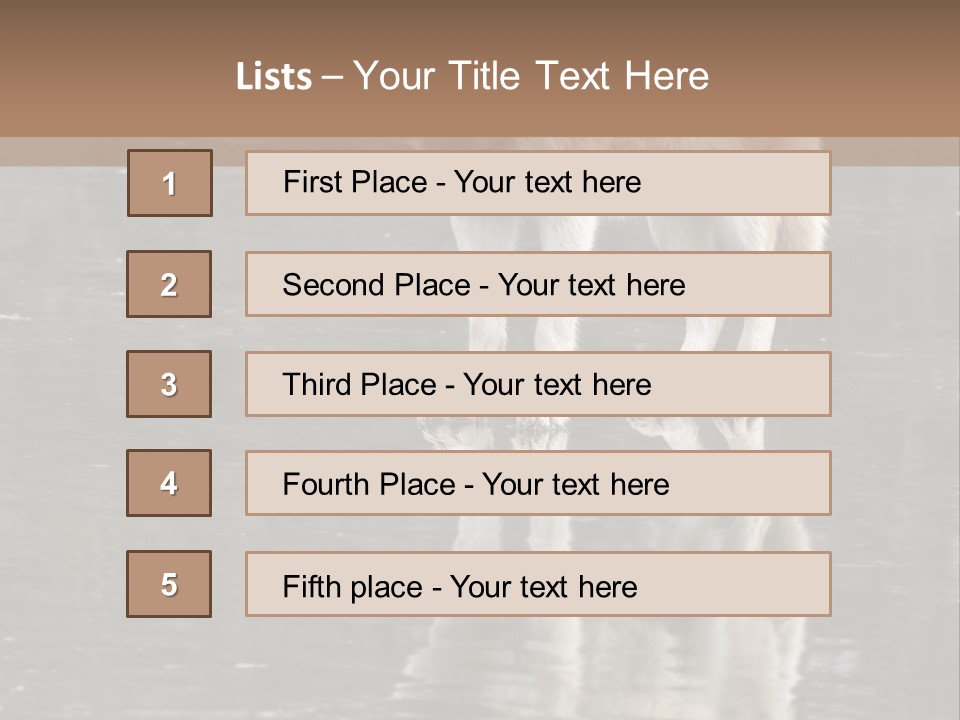Select the Your Title Text Here heading
The width and height of the screenshot is (960, 720).
click(531, 76)
